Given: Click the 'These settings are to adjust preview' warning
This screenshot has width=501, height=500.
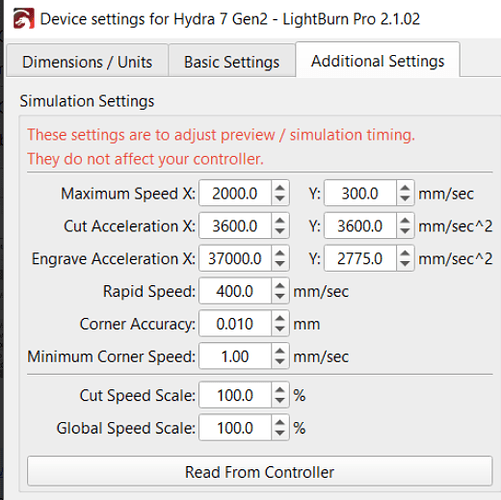Looking at the screenshot, I should [x=221, y=135].
